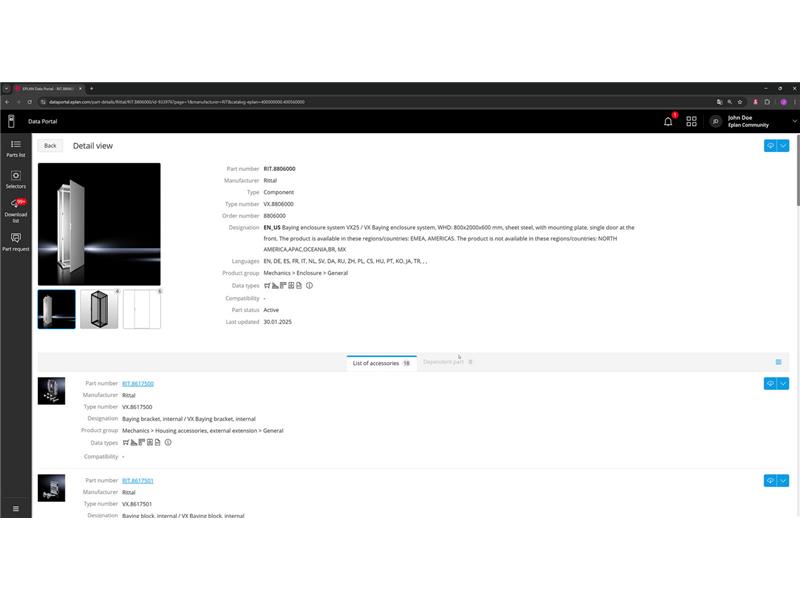The height and width of the screenshot is (600, 800).
Task: Click the type number VX.8806000
Action: (279, 204)
